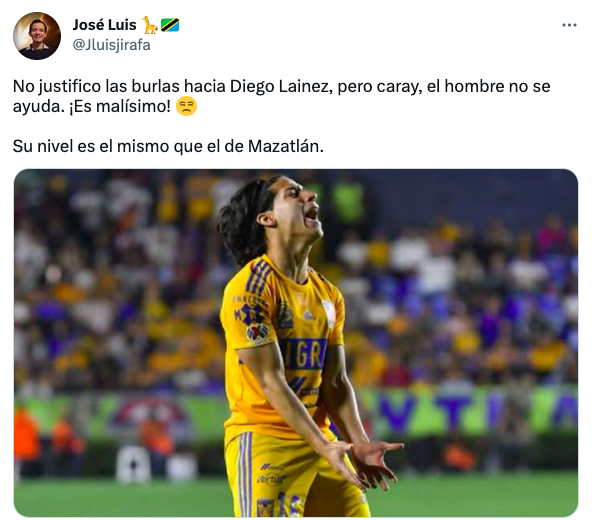The height and width of the screenshot is (520, 592).
Task: Click the green-purple advertising board in background
Action: [x=467, y=413]
